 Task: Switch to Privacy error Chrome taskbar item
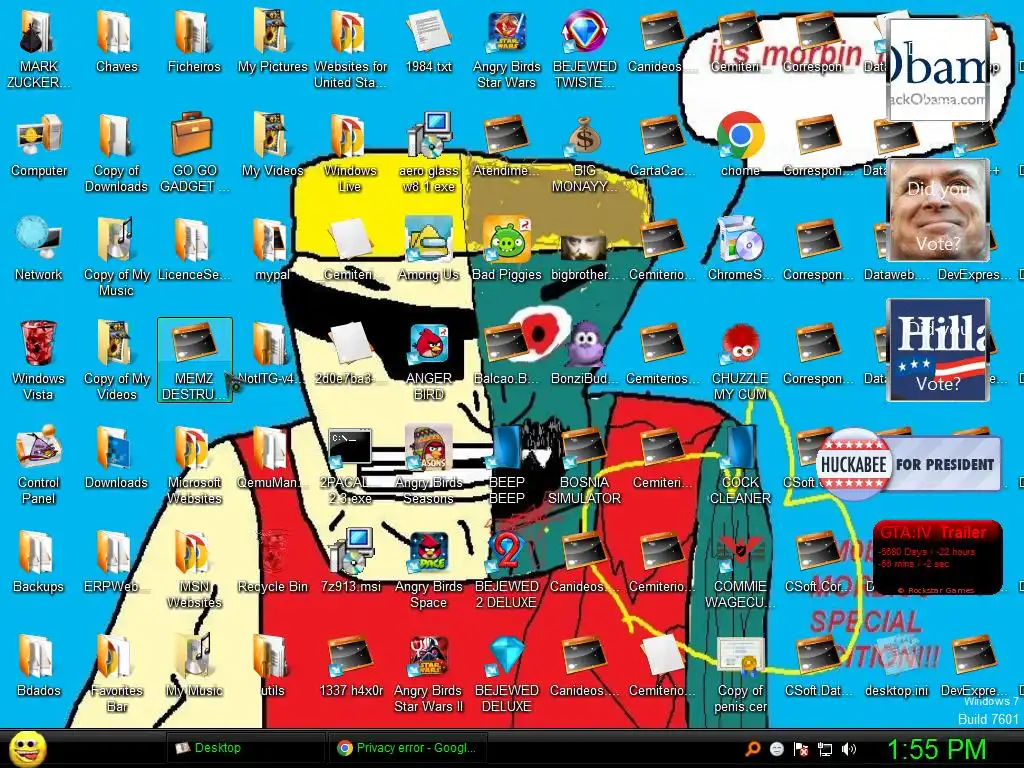pos(408,748)
